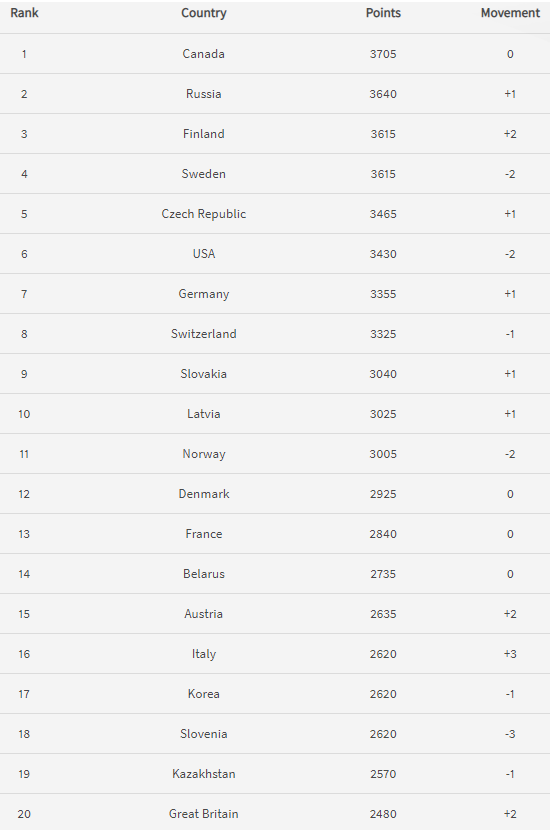Click Denmark's rank number 12
This screenshot has height=830, width=550.
[24, 494]
